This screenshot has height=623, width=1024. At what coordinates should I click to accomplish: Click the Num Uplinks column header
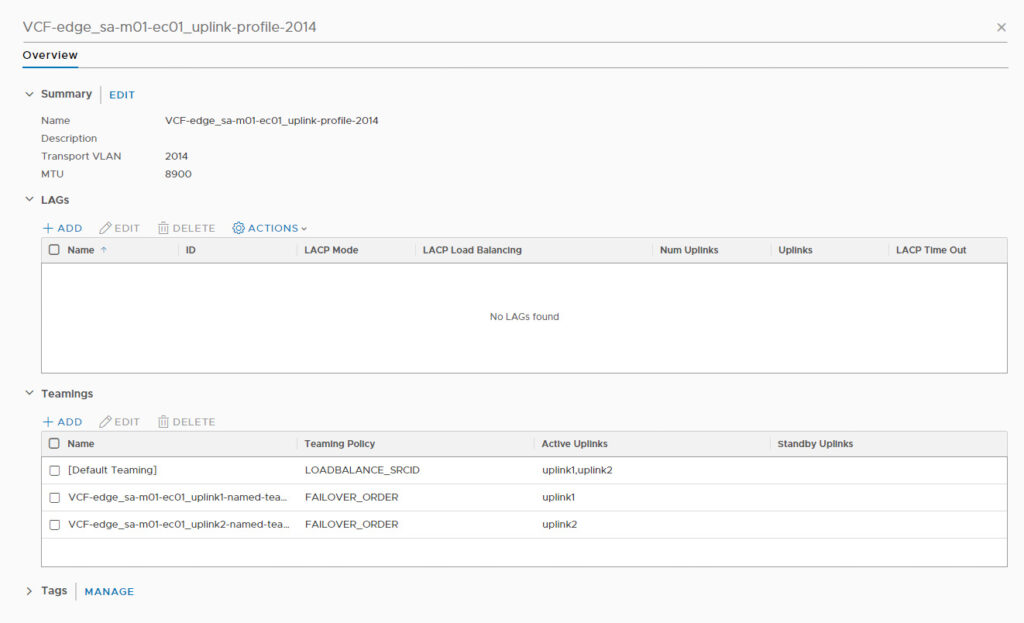click(689, 249)
